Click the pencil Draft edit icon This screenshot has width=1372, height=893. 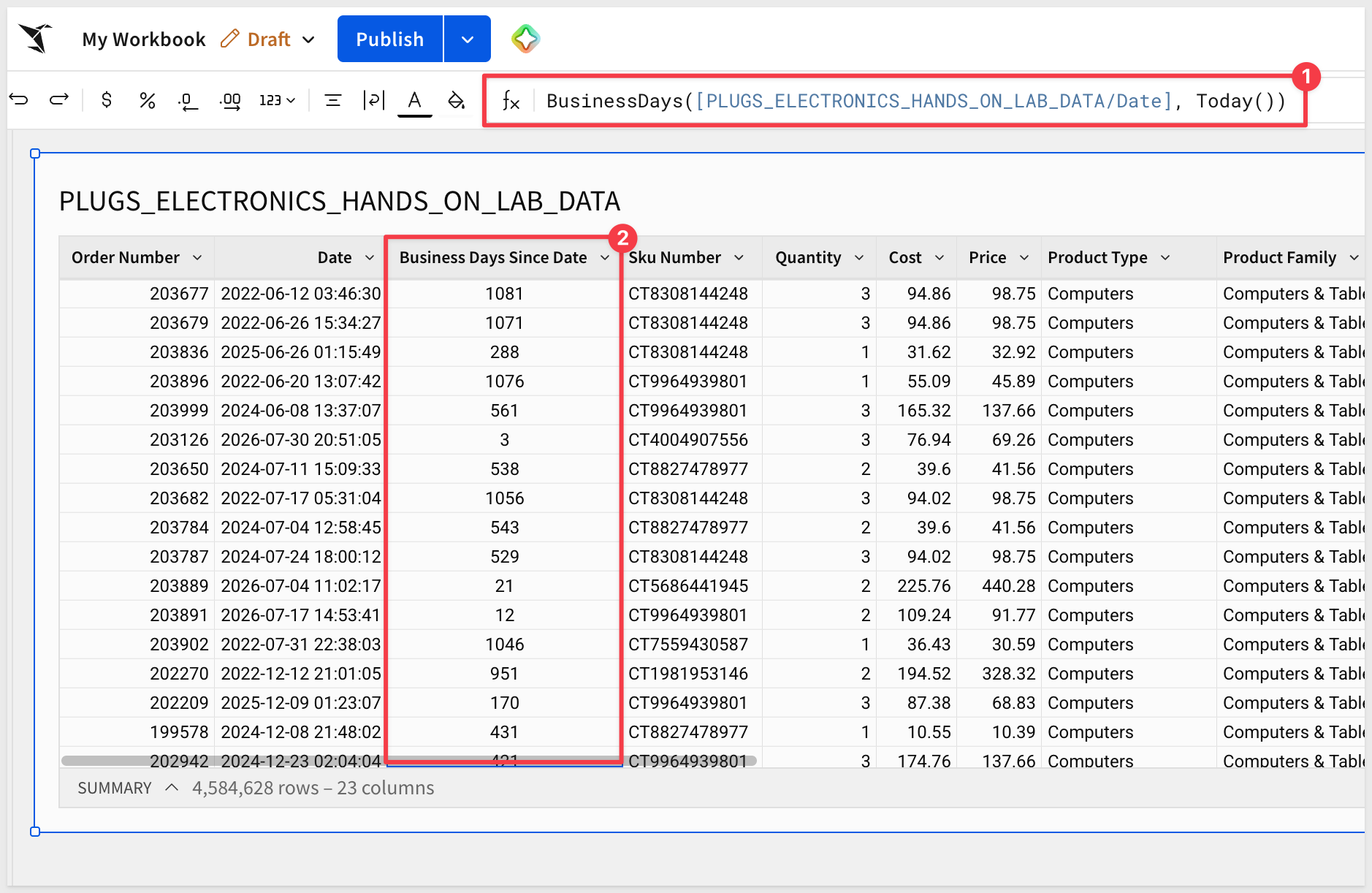click(x=230, y=39)
